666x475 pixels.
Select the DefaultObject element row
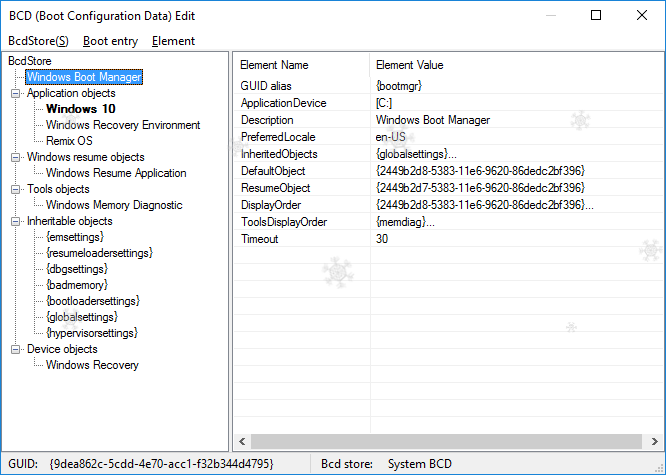click(x=449, y=171)
